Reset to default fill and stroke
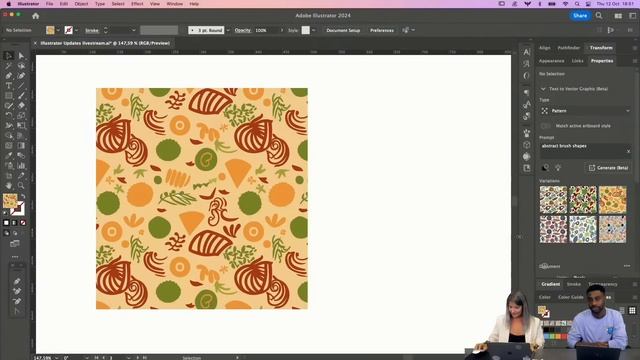640x360 pixels. pos(6,213)
